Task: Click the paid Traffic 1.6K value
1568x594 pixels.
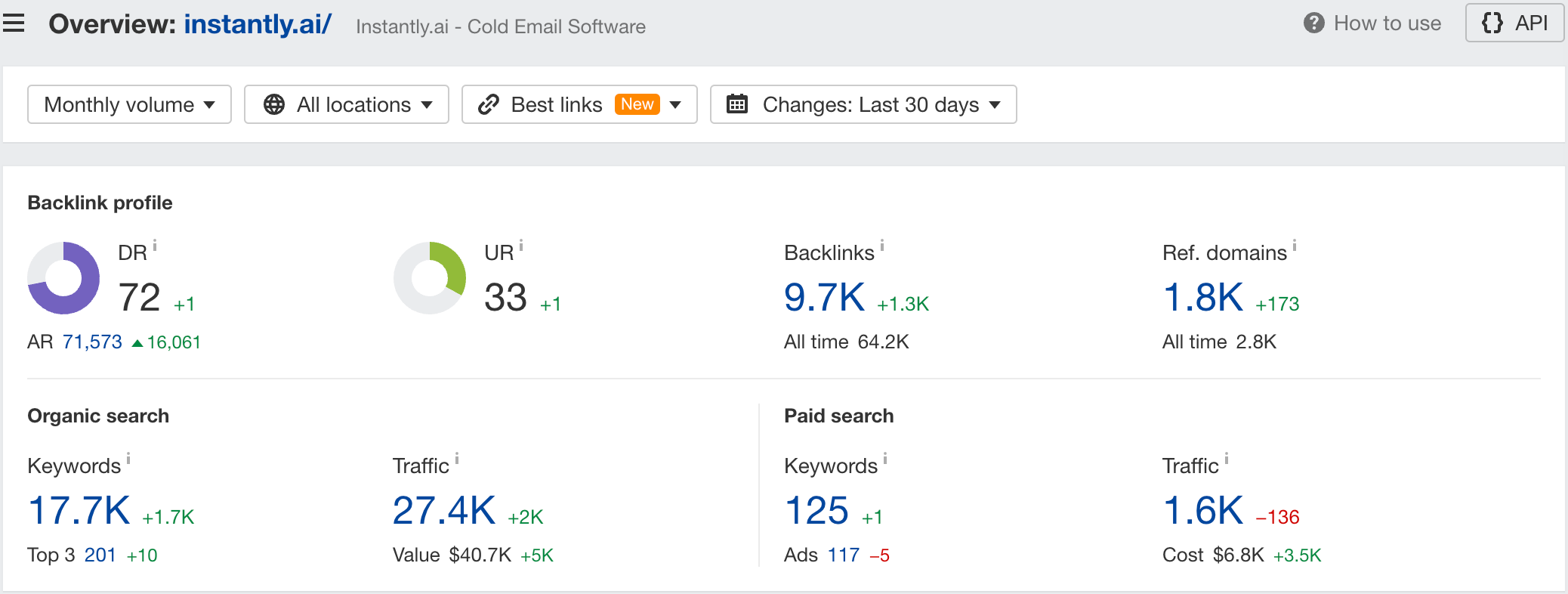Action: (1203, 510)
